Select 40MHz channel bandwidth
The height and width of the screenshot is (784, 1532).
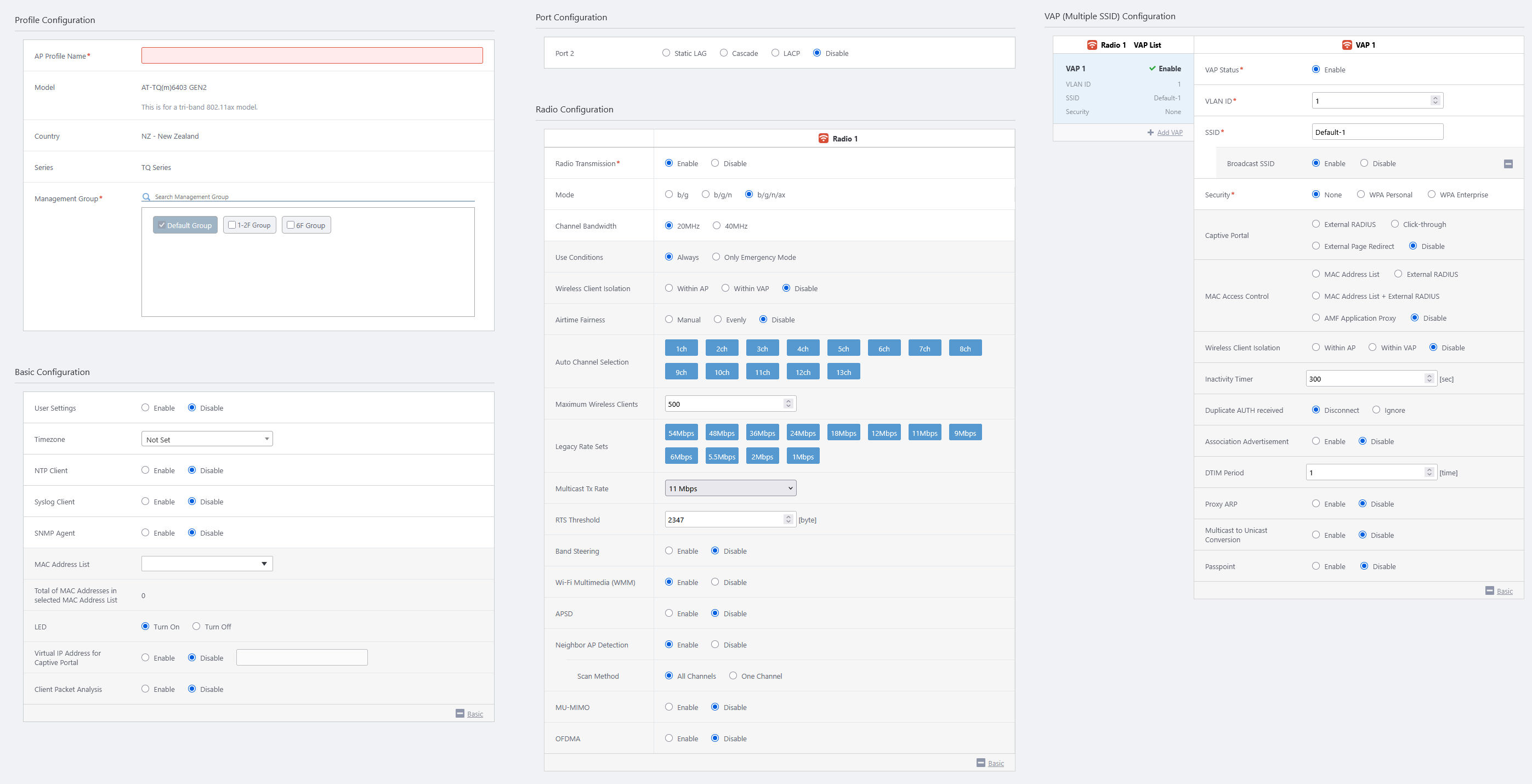click(717, 225)
